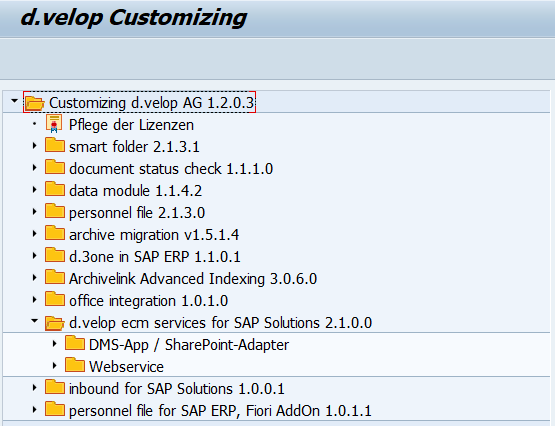Screen dimensions: 555x426
Task: Click the folder icon of document status check
Action: (55, 167)
